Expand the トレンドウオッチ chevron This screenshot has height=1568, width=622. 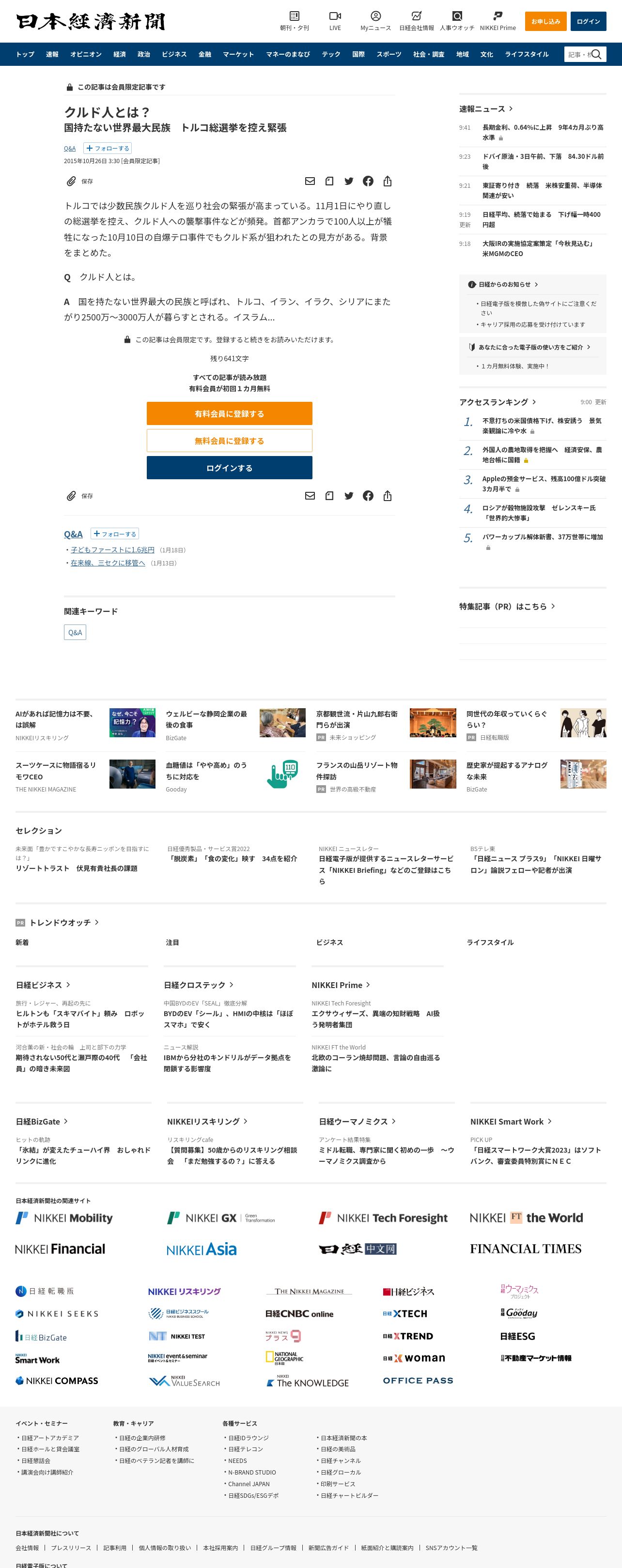(x=97, y=923)
